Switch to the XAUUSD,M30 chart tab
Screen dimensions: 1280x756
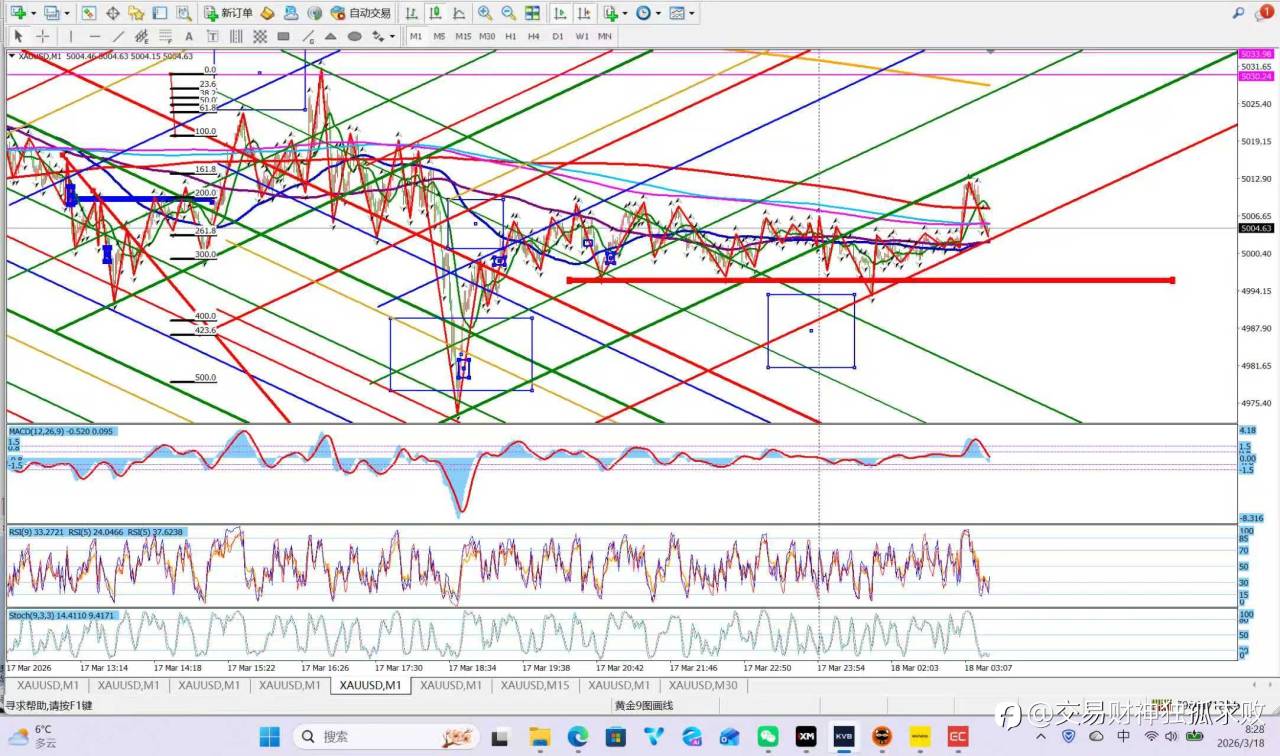coord(703,685)
